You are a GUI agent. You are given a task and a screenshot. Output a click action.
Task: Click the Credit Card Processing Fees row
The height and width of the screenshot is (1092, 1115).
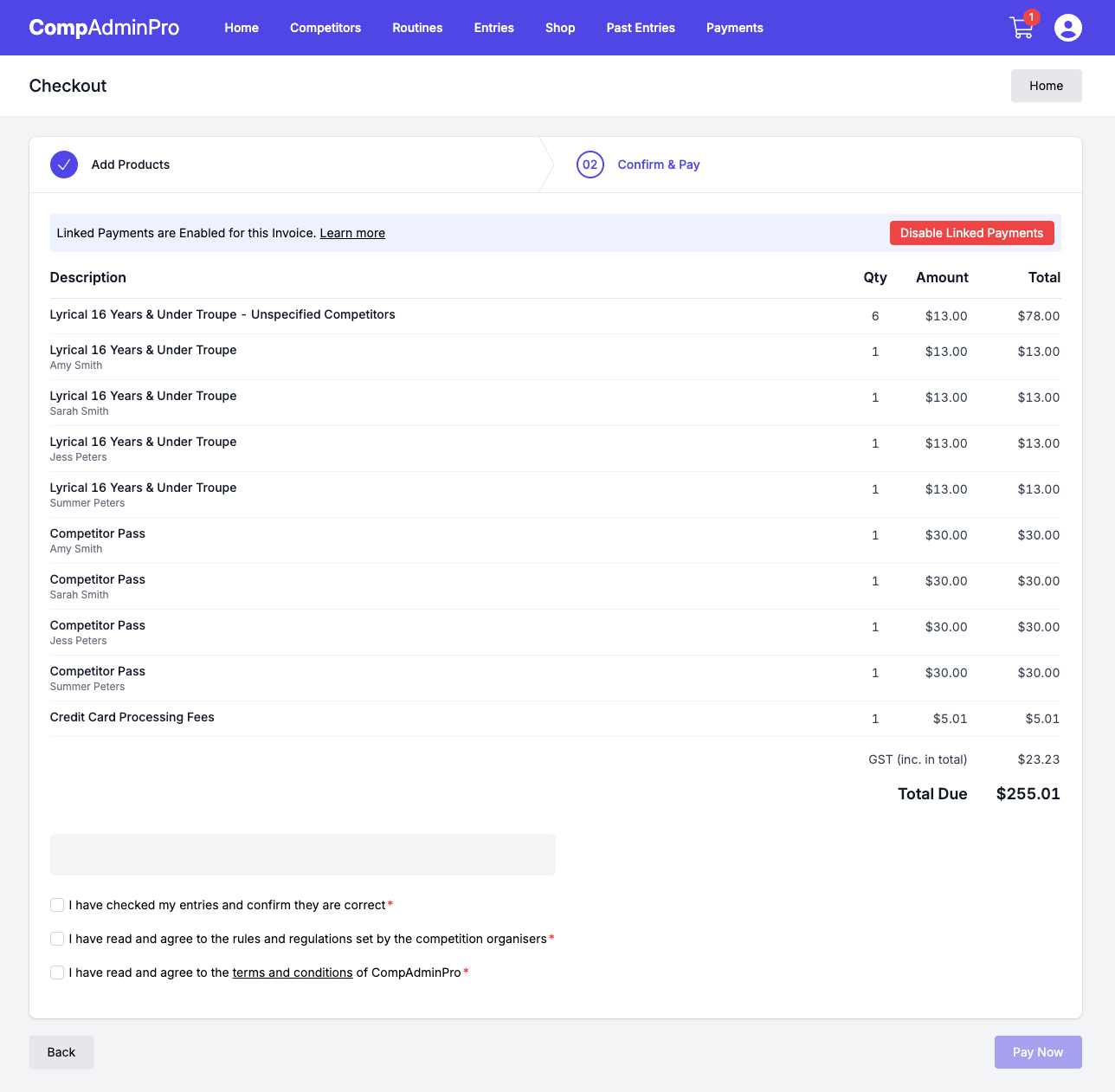[556, 719]
